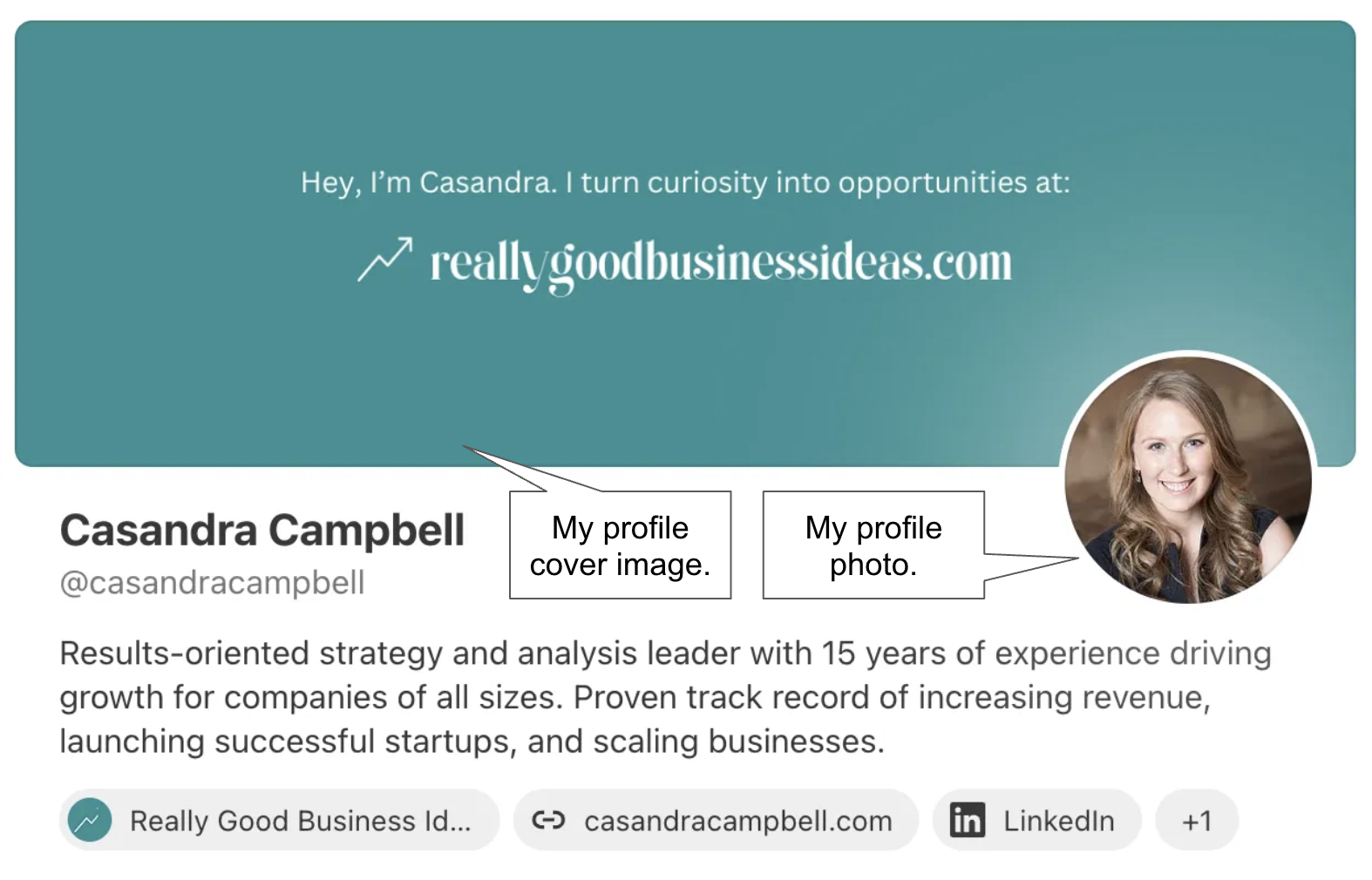Viewport: 1372px width, 880px height.
Task: Select the "My profile cover image." callout box
Action: click(x=620, y=546)
